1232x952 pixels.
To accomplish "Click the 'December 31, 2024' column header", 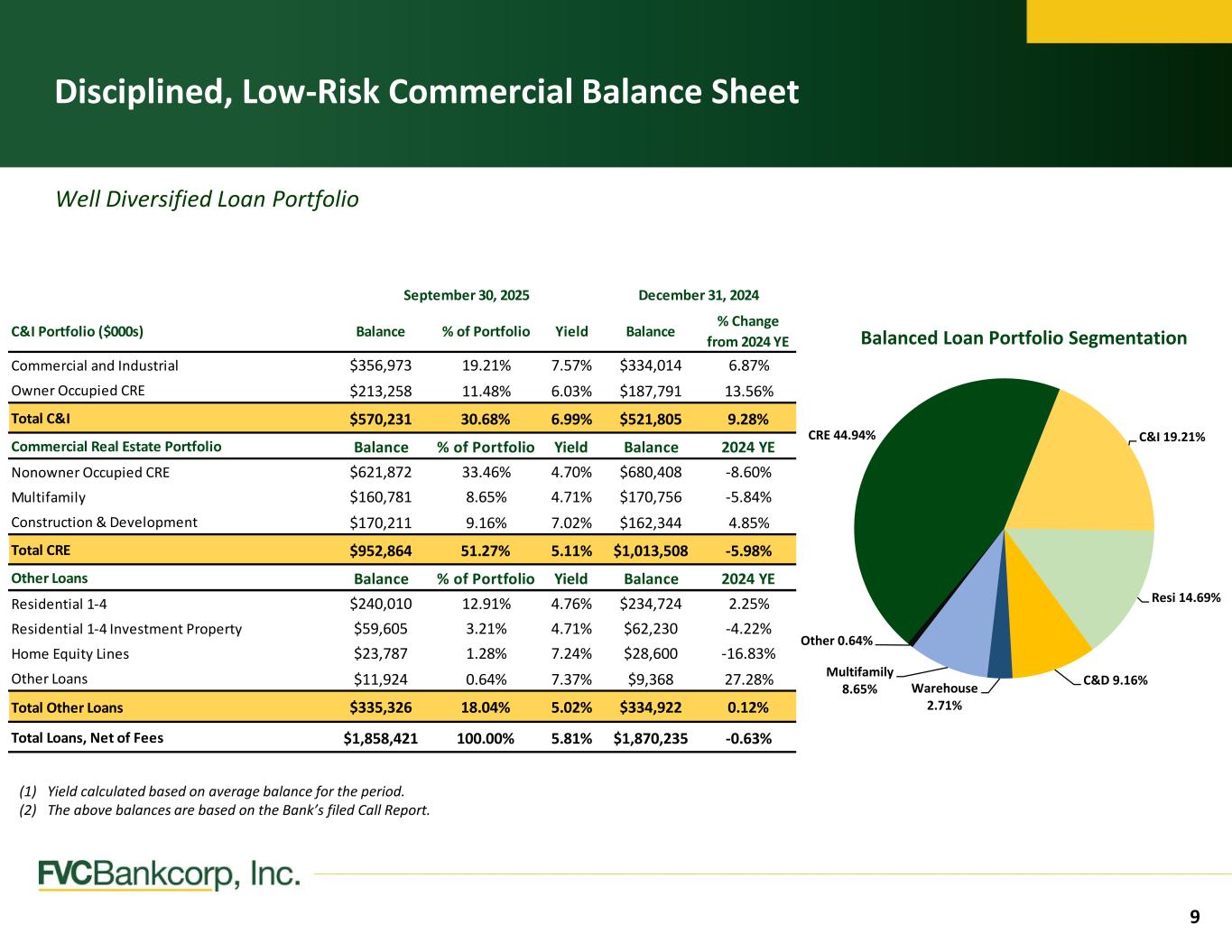I will point(698,295).
